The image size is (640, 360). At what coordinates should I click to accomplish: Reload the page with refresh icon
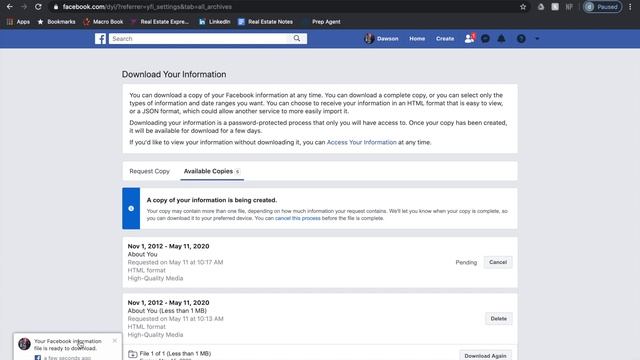click(x=38, y=7)
